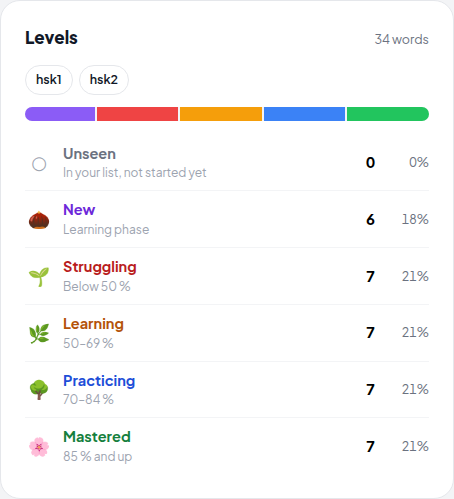This screenshot has height=499, width=454.
Task: Click the seedling icon for Struggling level
Action: click(39, 276)
